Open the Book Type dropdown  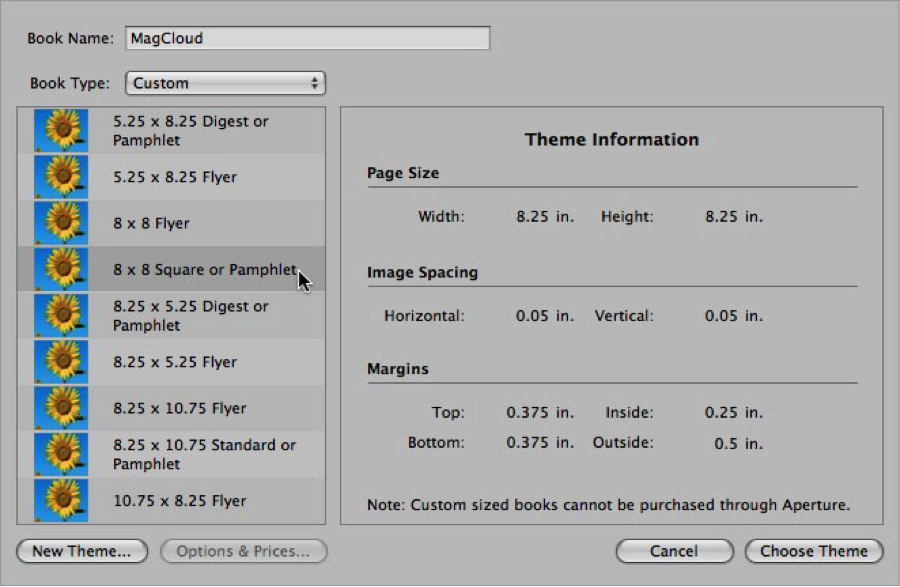[225, 83]
